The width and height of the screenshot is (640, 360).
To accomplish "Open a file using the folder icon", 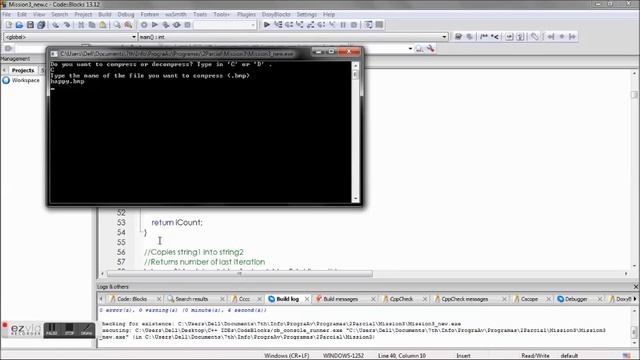I will coord(19,25).
